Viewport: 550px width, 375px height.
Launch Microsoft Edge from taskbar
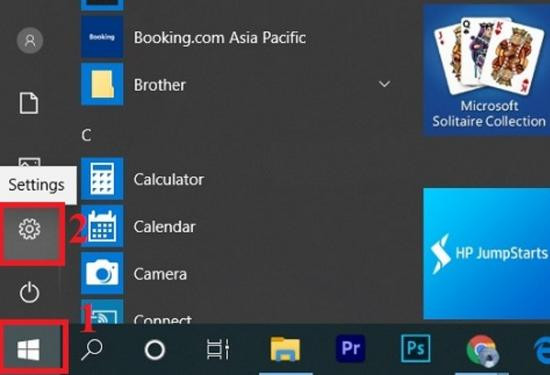pos(542,351)
